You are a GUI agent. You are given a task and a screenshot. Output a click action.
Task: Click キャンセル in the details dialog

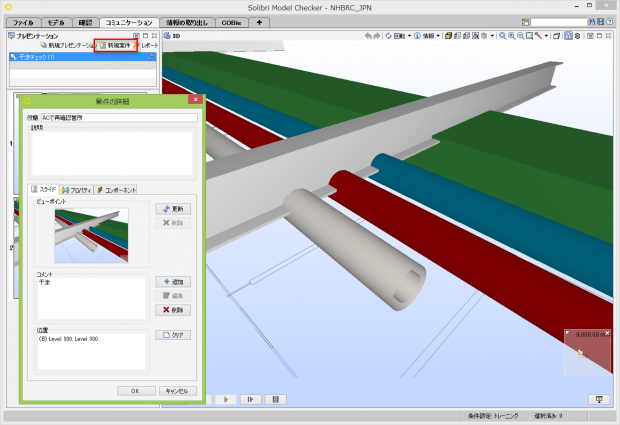pyautogui.click(x=178, y=391)
